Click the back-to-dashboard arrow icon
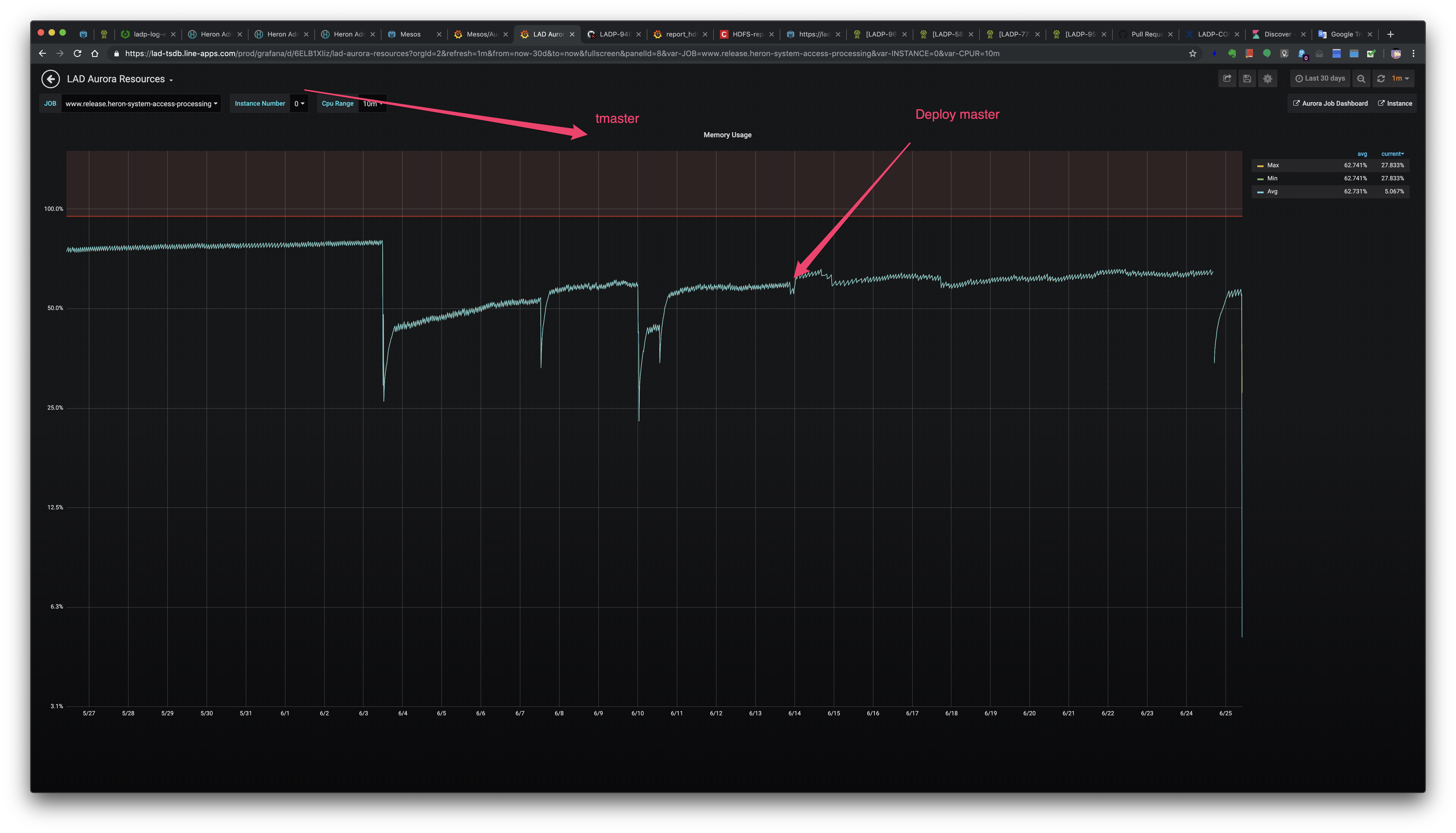Image resolution: width=1456 pixels, height=833 pixels. tap(50, 79)
